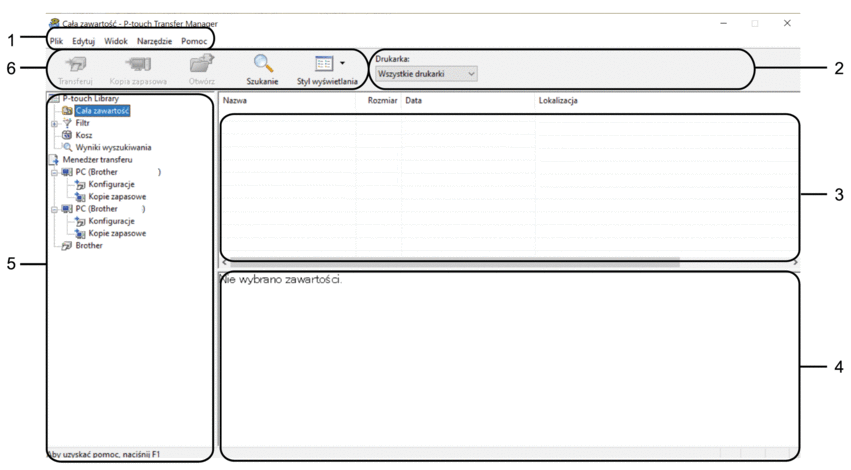The height and width of the screenshot is (470, 851).
Task: Open the Plik menu
Action: [x=57, y=41]
